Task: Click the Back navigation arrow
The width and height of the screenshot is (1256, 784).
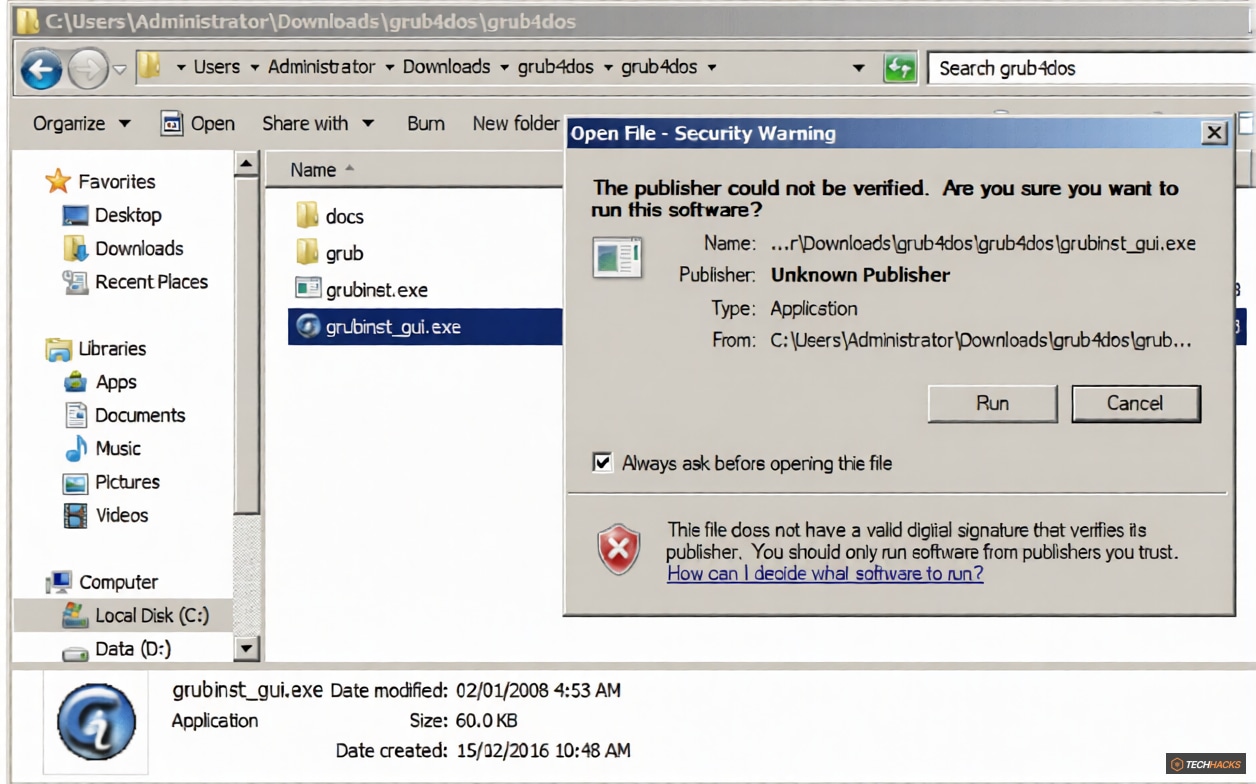Action: coord(41,69)
